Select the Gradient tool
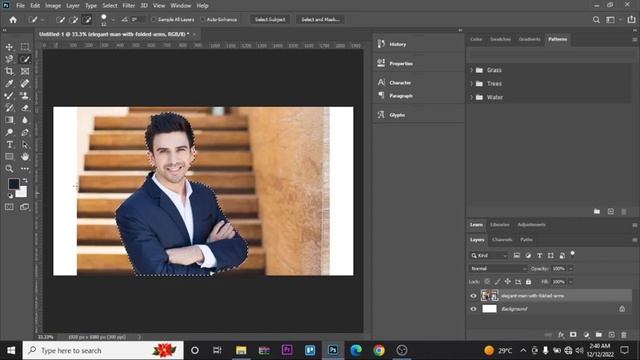This screenshot has height=360, width=640. tap(9, 120)
